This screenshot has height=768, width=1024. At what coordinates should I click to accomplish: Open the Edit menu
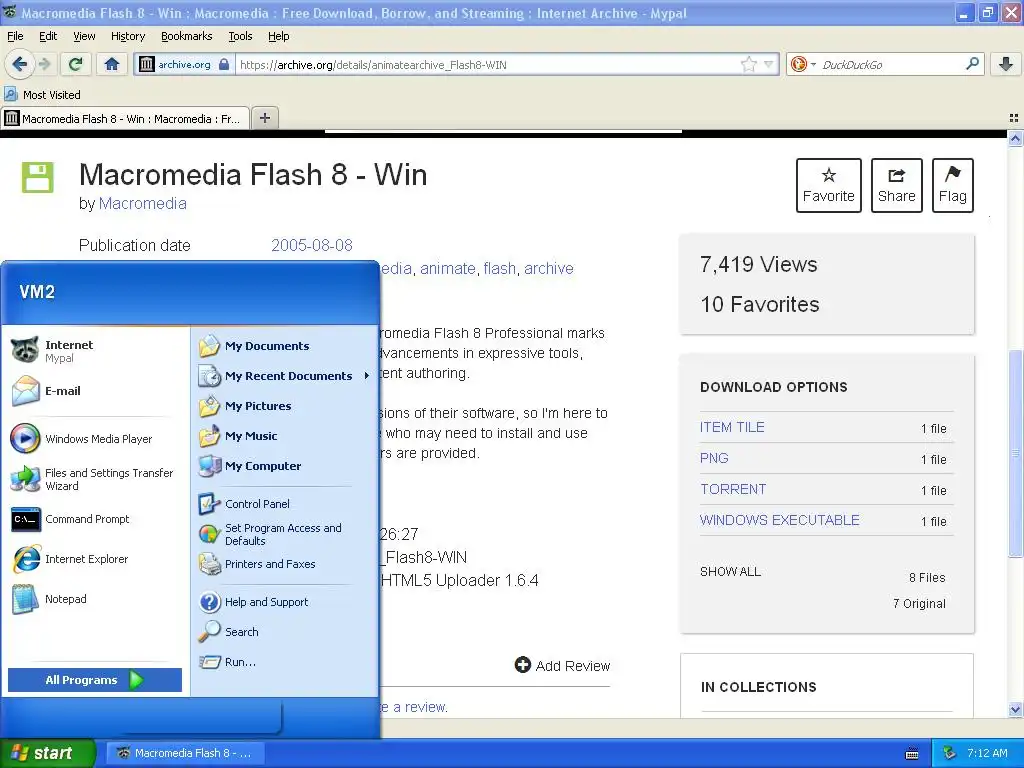coord(48,36)
